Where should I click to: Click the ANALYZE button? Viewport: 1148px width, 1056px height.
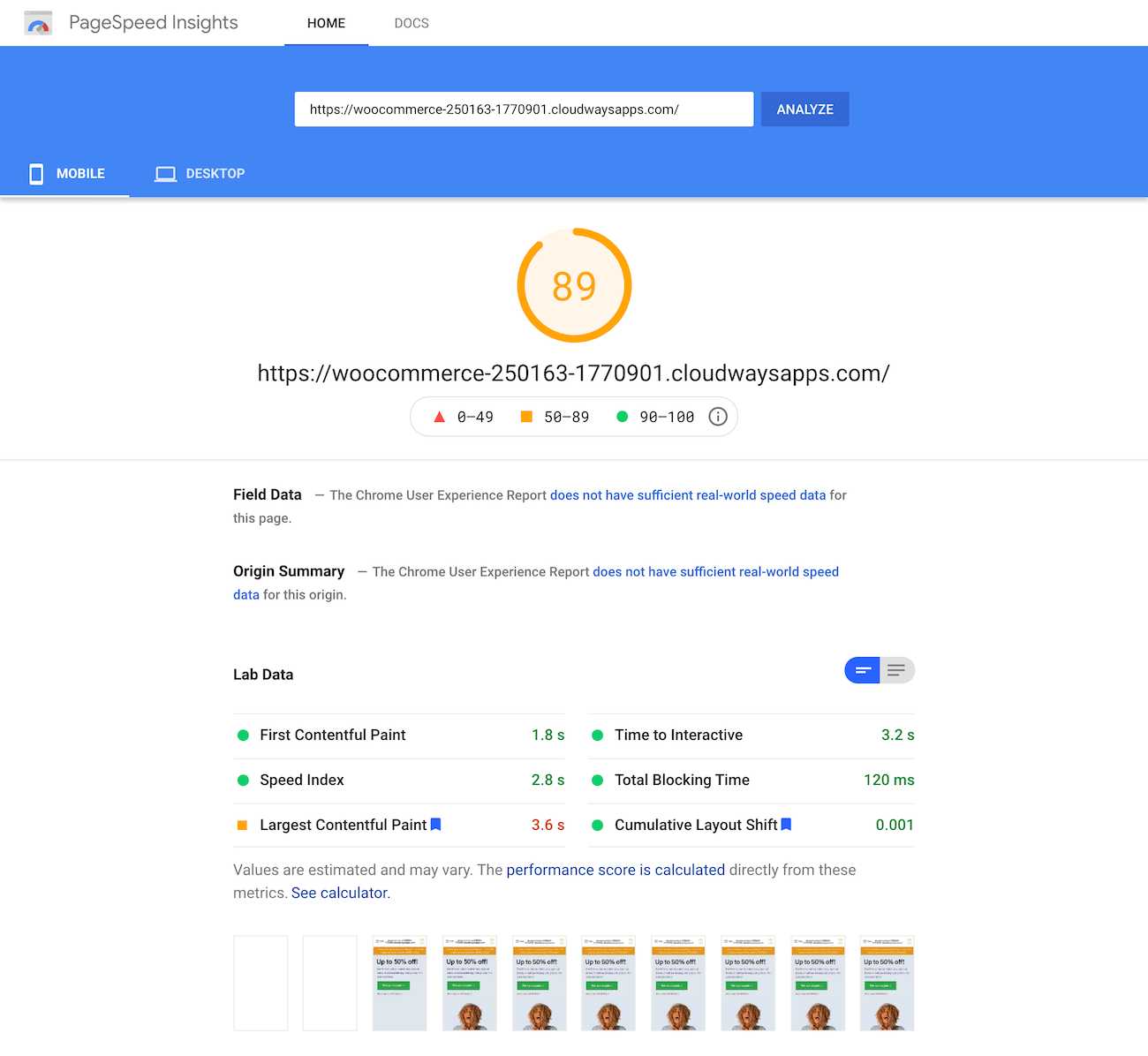(x=804, y=109)
